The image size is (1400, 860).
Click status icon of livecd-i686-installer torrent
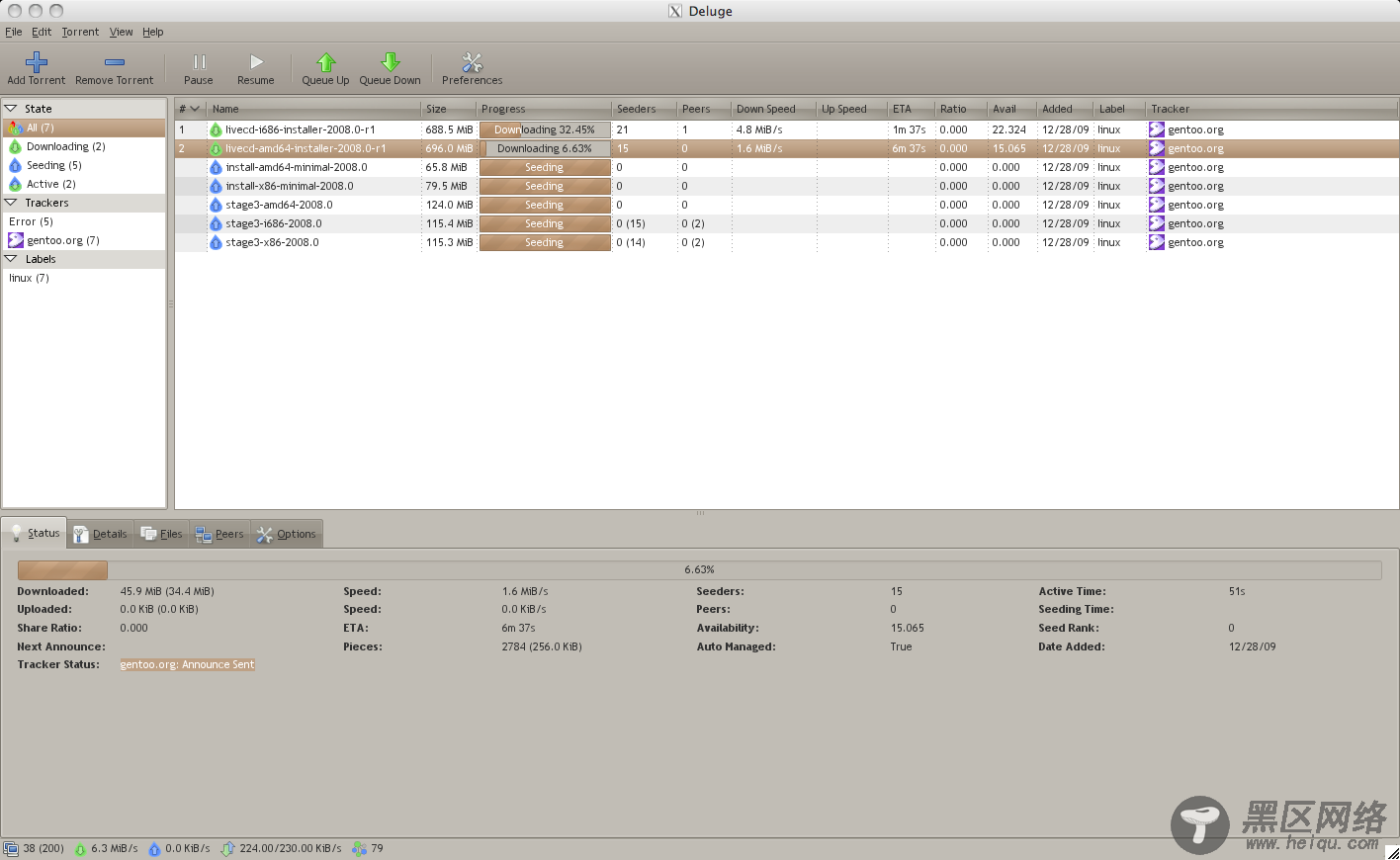tap(216, 129)
